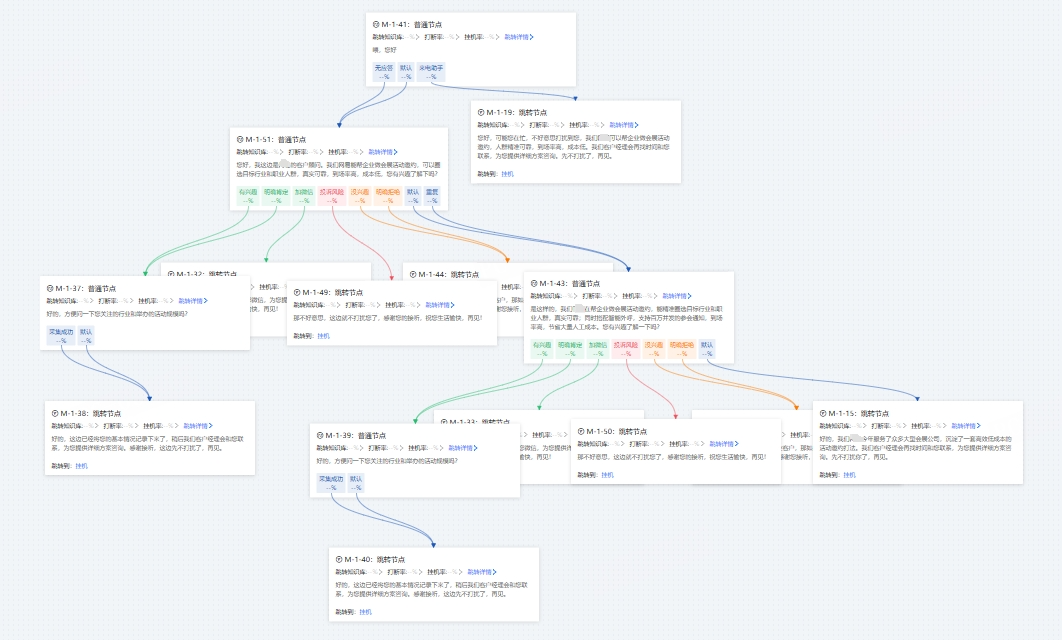Follow the 挂机 link in node M-1-40
This screenshot has height=640, width=1062.
365,612
